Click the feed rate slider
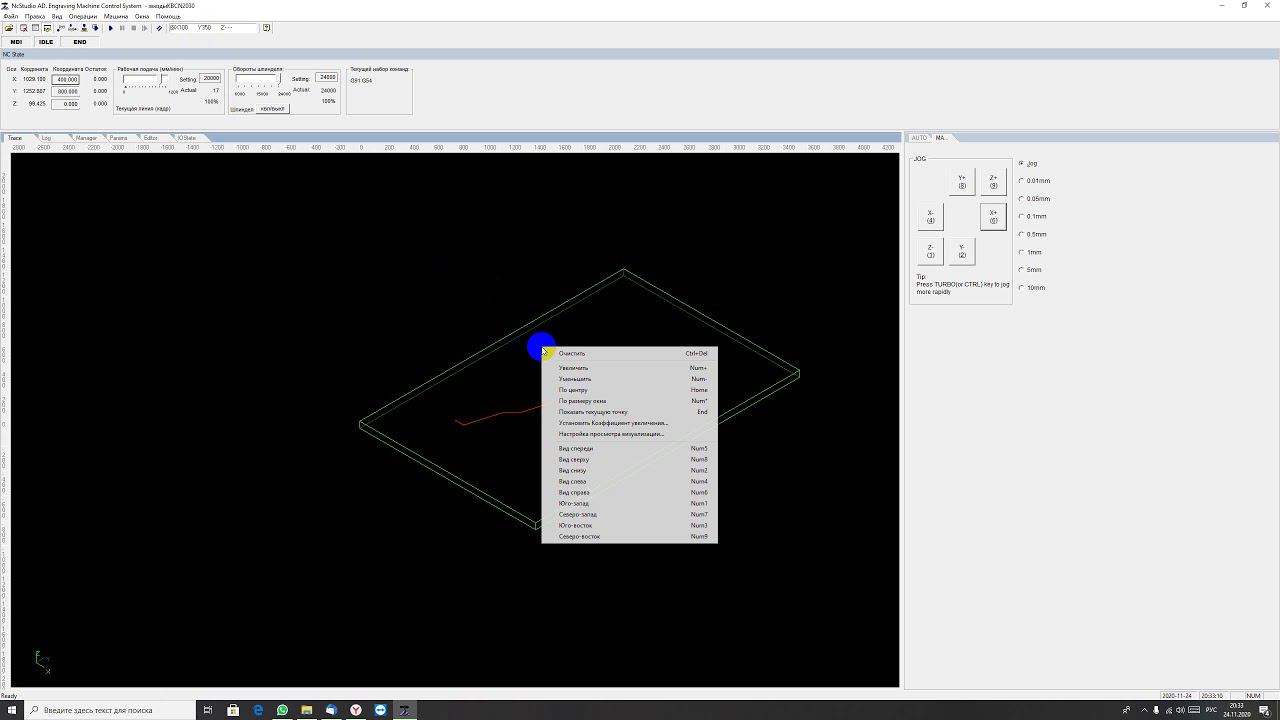Screen dimensions: 1280x720 click(x=146, y=80)
